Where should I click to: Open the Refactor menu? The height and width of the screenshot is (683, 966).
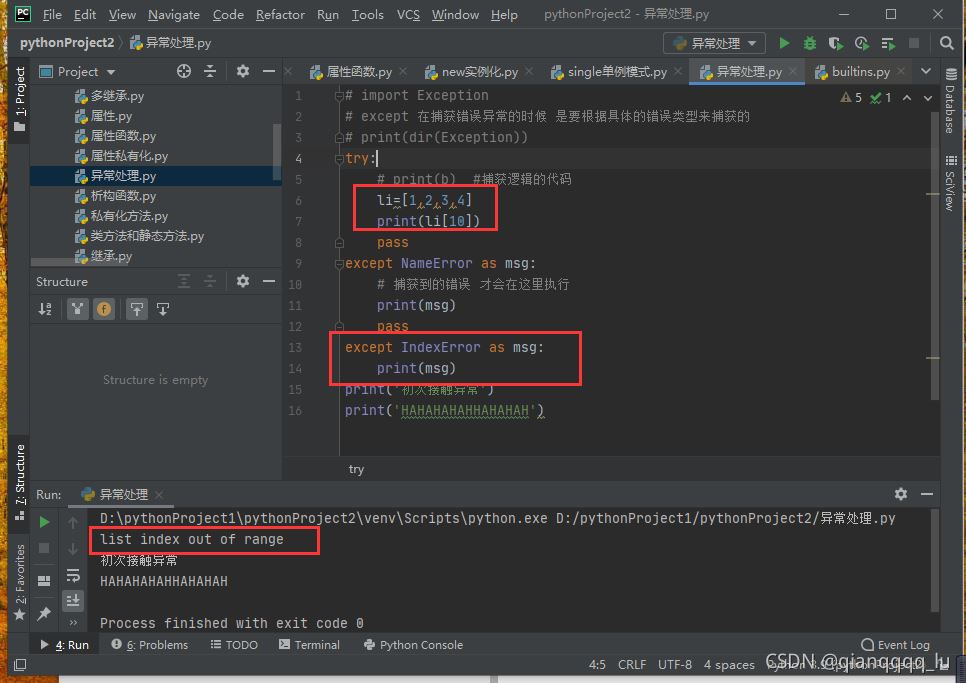[x=280, y=14]
